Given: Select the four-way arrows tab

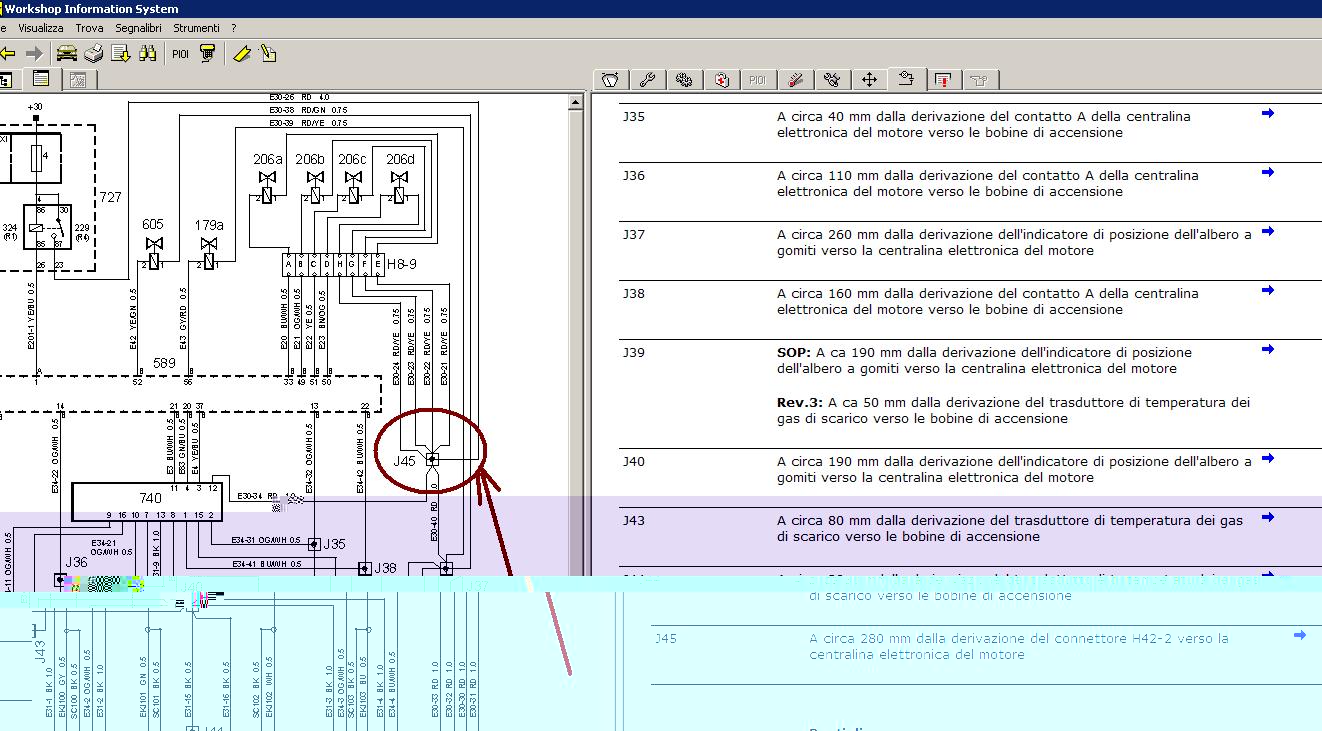Looking at the screenshot, I should (869, 80).
